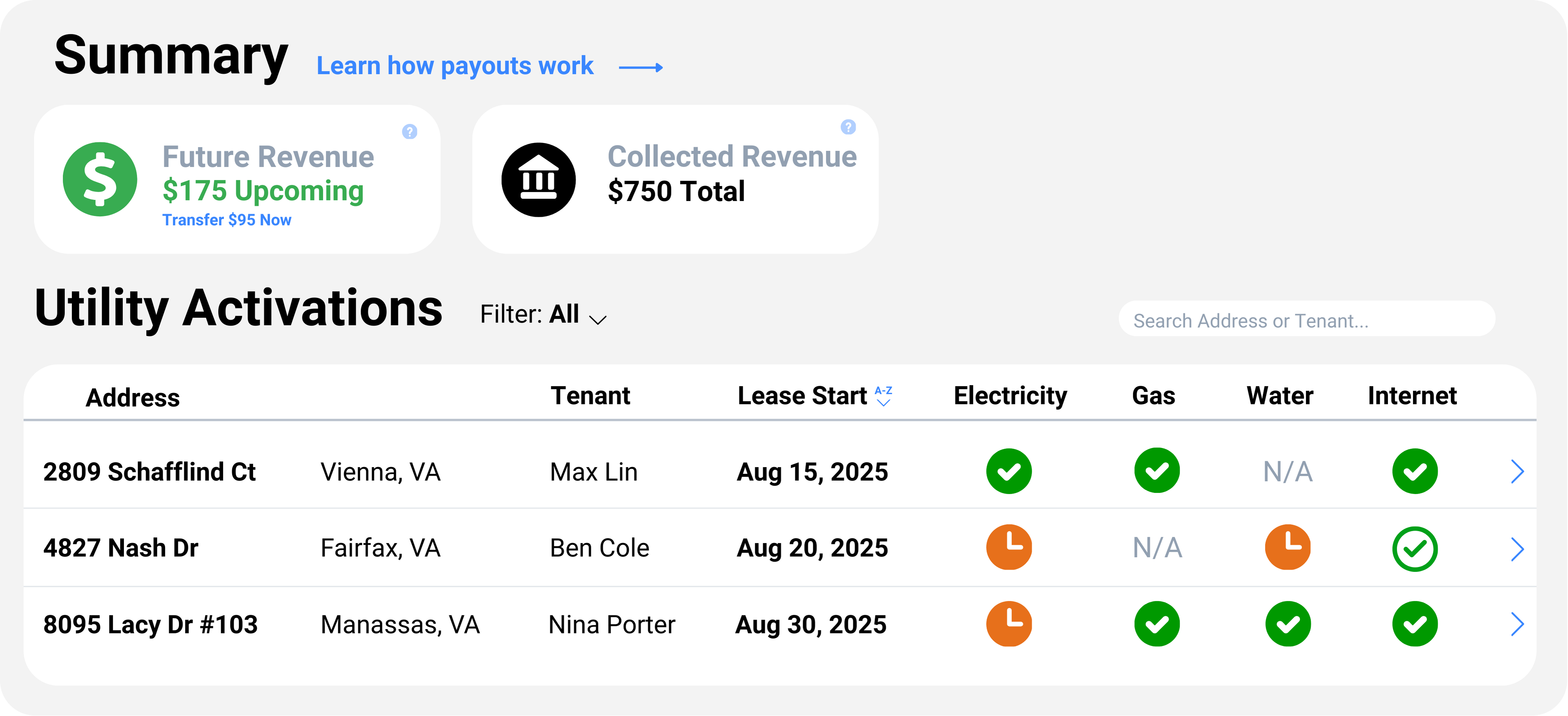Click the N/A Water cell for Max Lin
The image size is (1568, 716).
(1288, 472)
